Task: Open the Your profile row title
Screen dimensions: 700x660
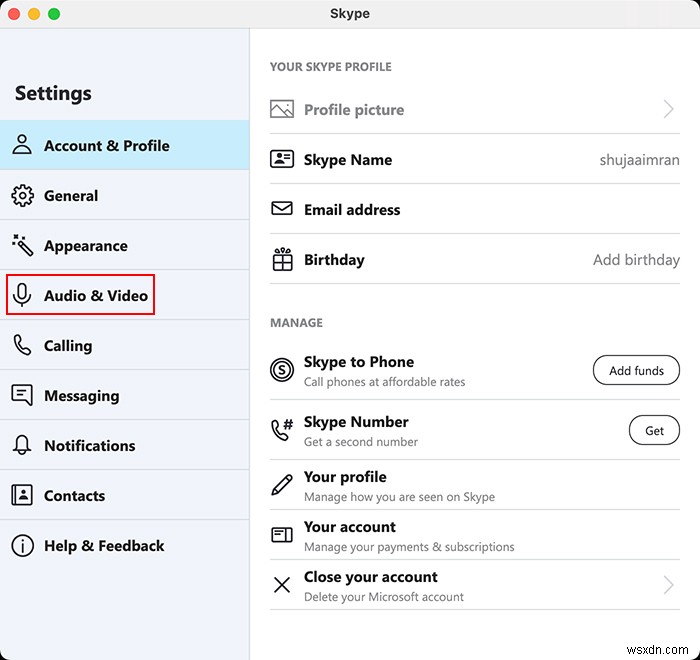Action: coord(345,476)
